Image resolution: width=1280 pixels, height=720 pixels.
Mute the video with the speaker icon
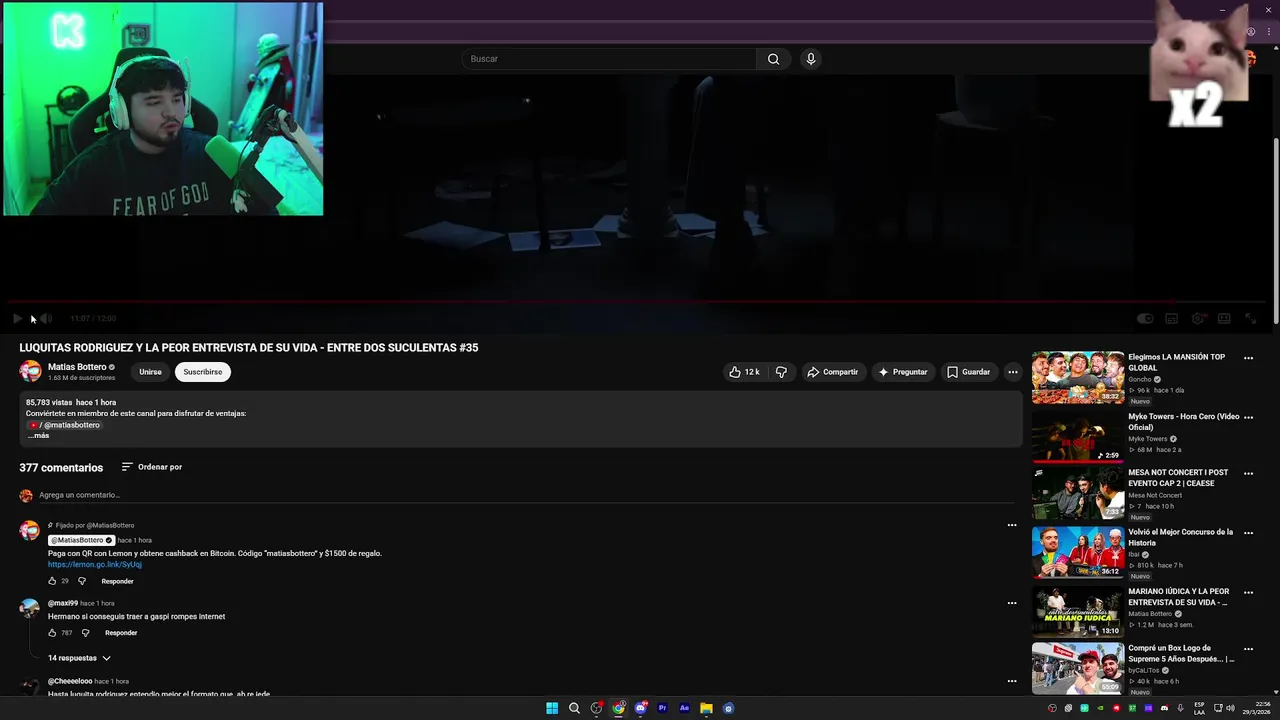pyautogui.click(x=46, y=319)
